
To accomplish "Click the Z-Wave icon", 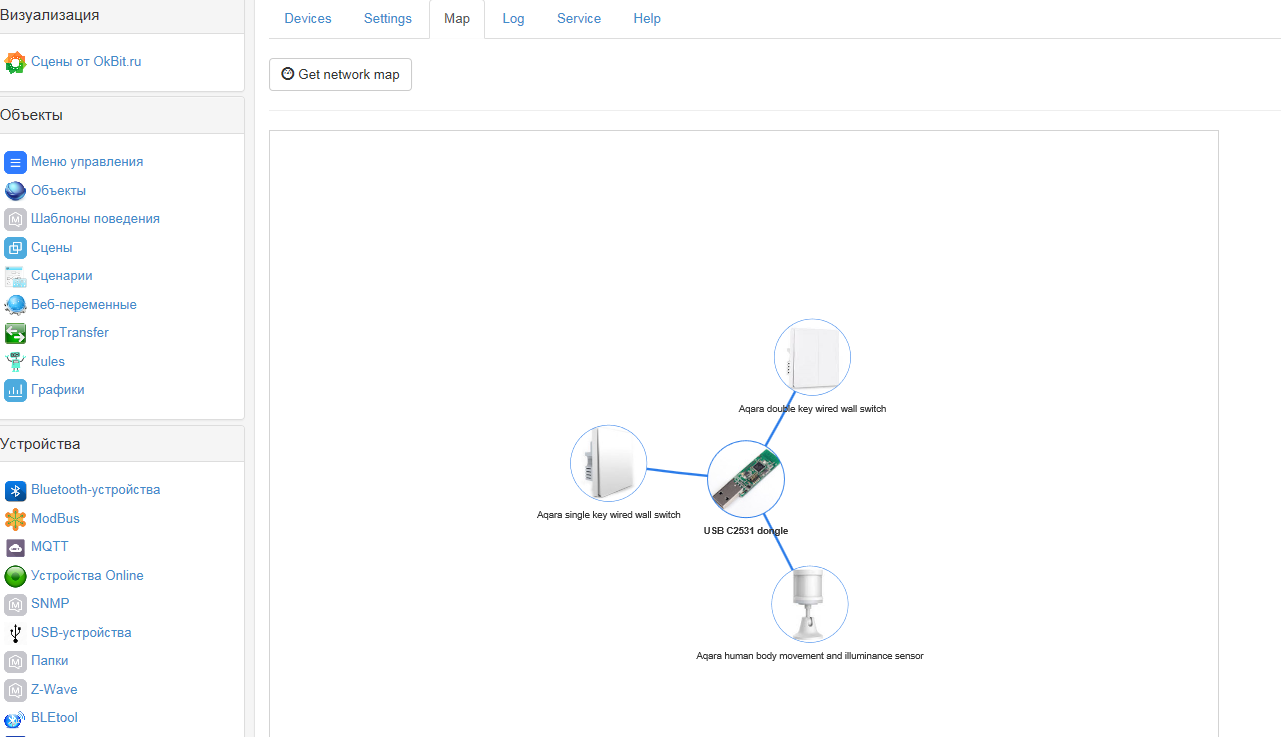I will click(x=15, y=690).
